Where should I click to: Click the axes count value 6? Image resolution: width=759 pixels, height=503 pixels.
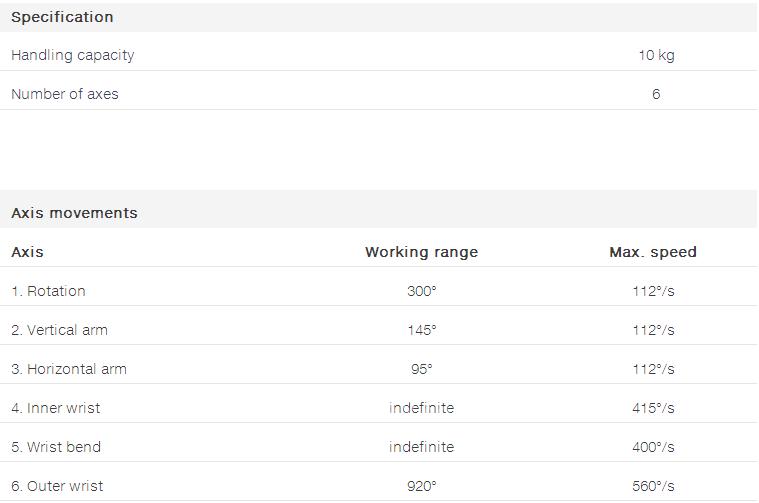[x=656, y=94]
